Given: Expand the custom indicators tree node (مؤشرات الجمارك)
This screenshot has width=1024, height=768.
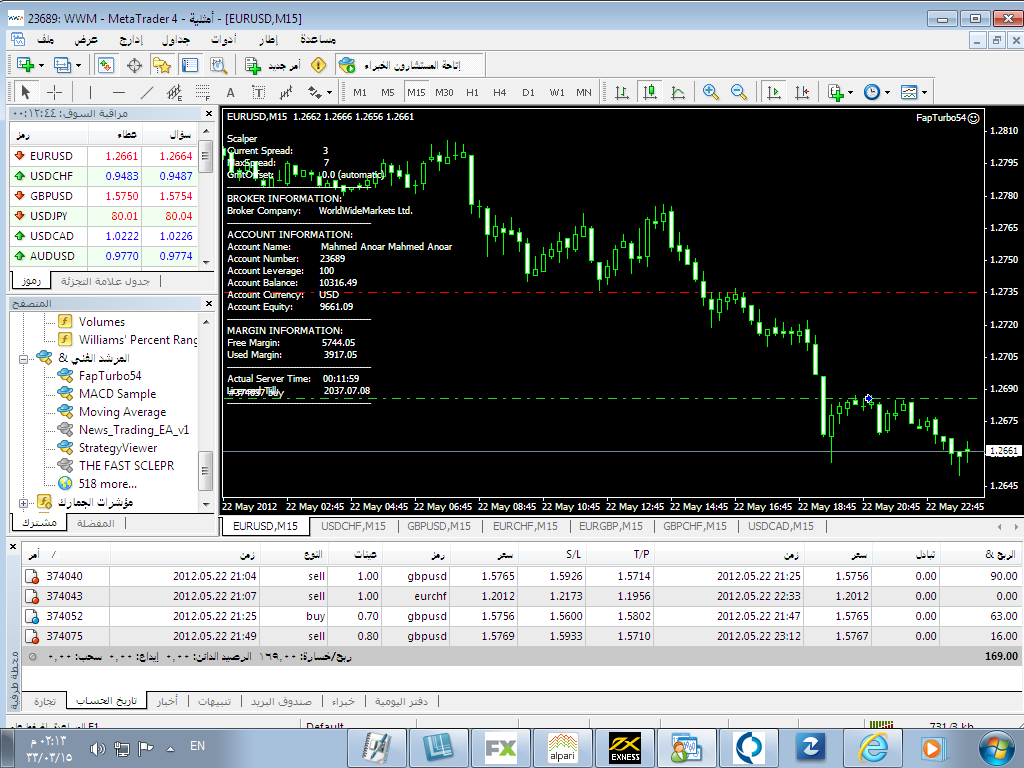Looking at the screenshot, I should point(24,503).
